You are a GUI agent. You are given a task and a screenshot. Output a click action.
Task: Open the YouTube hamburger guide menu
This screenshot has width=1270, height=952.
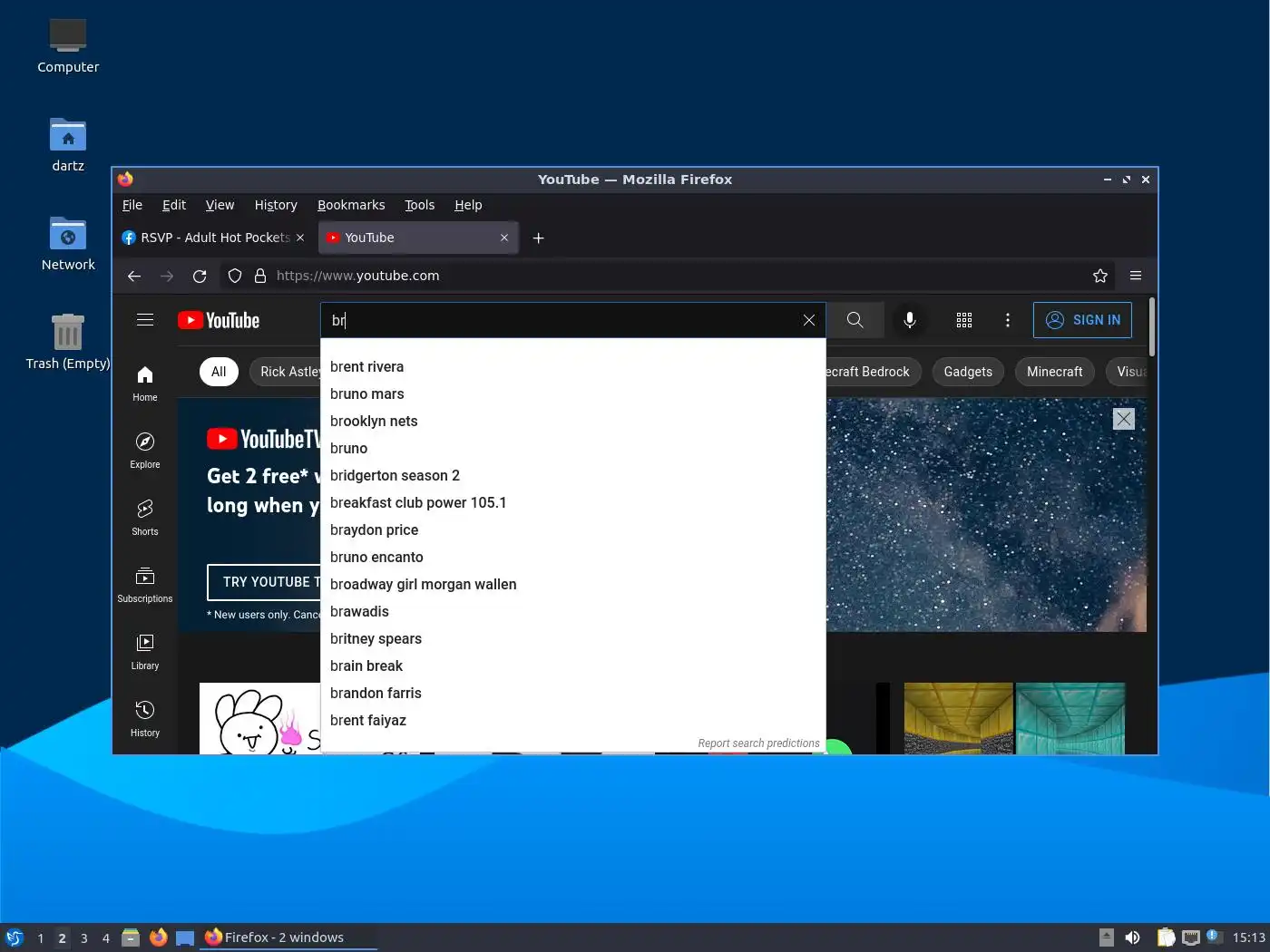pos(145,320)
